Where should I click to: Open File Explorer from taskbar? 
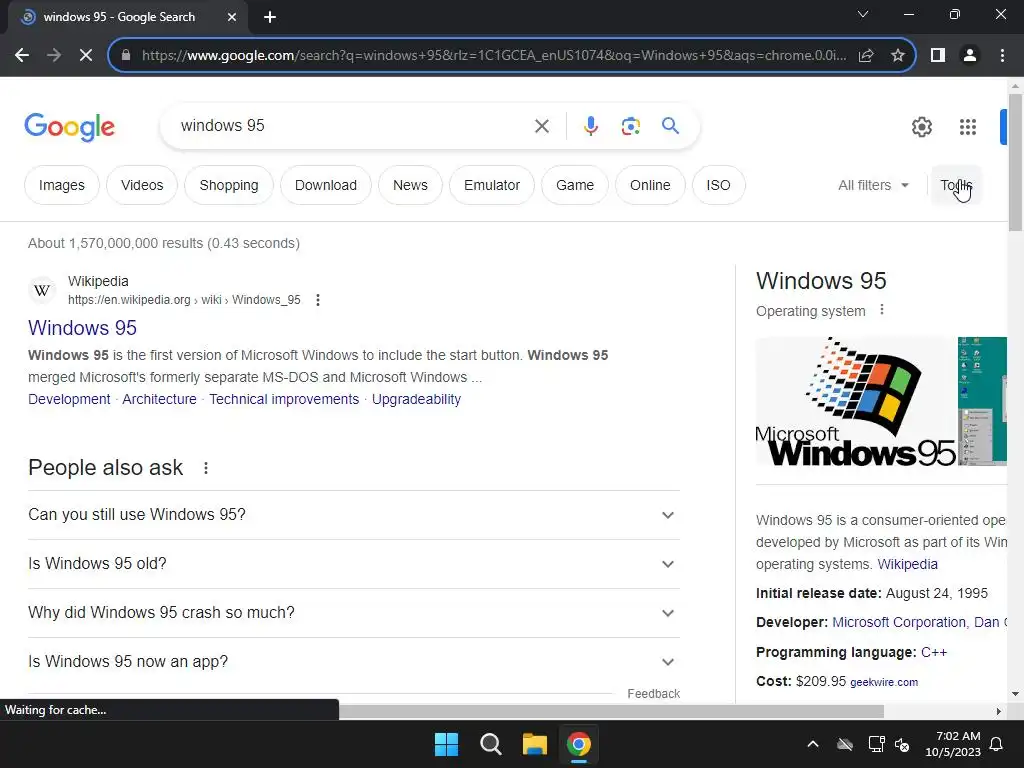pos(534,744)
